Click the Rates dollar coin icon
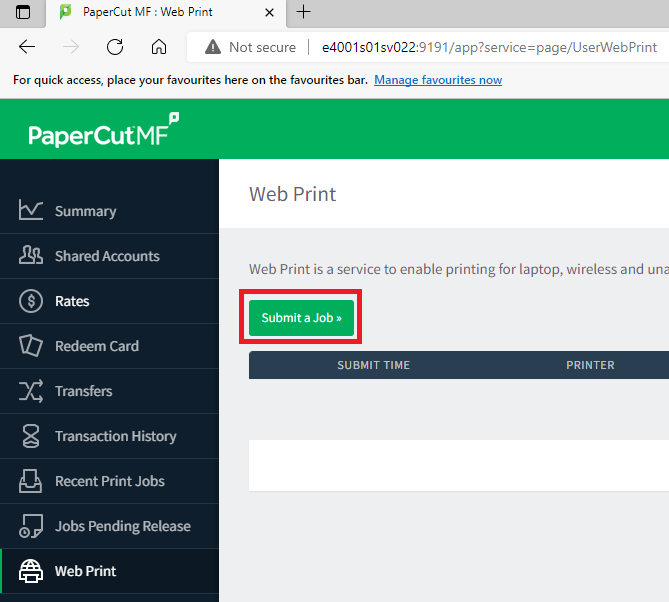 pyautogui.click(x=31, y=301)
